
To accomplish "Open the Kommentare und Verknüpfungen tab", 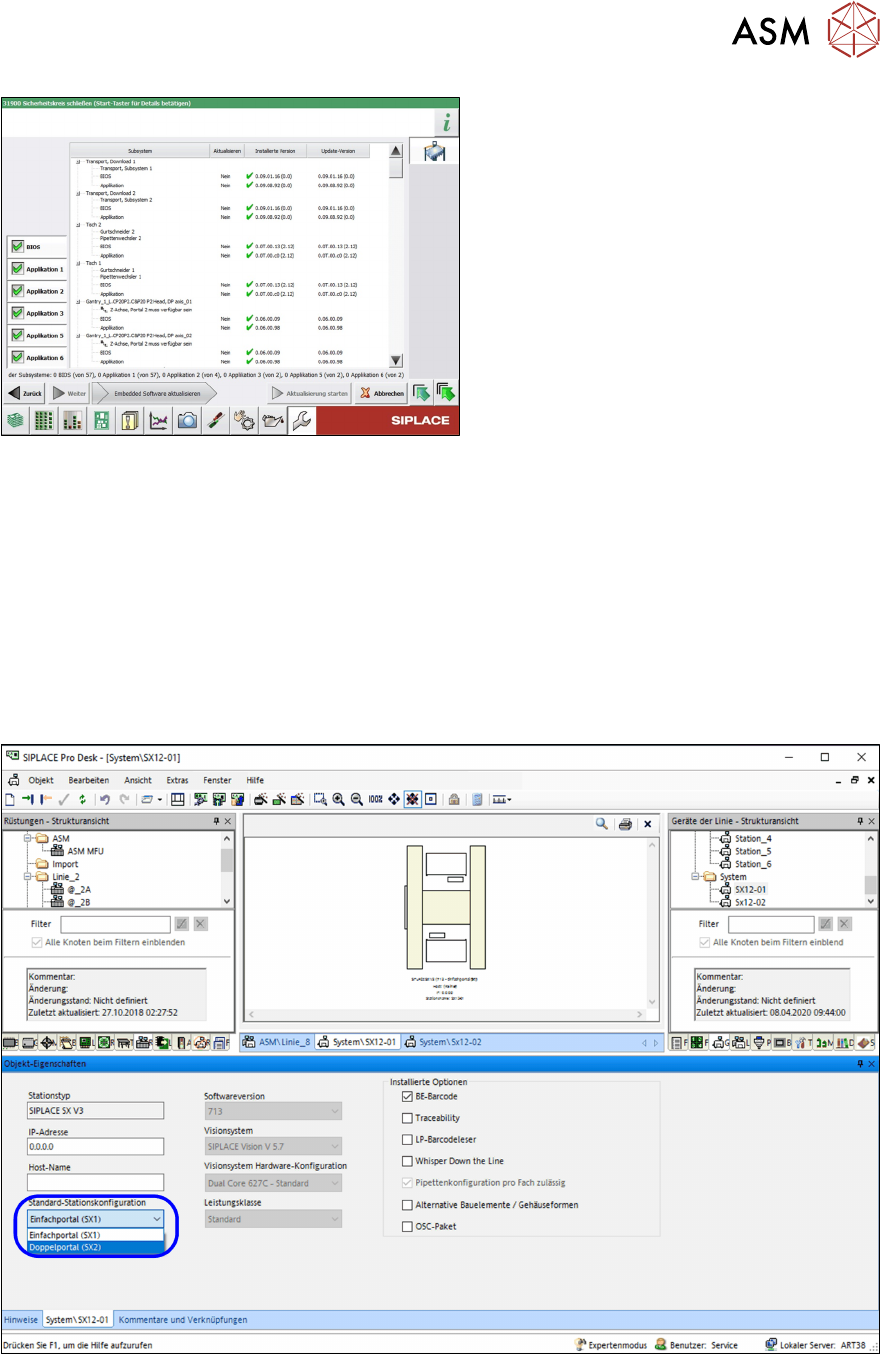I will click(183, 1320).
